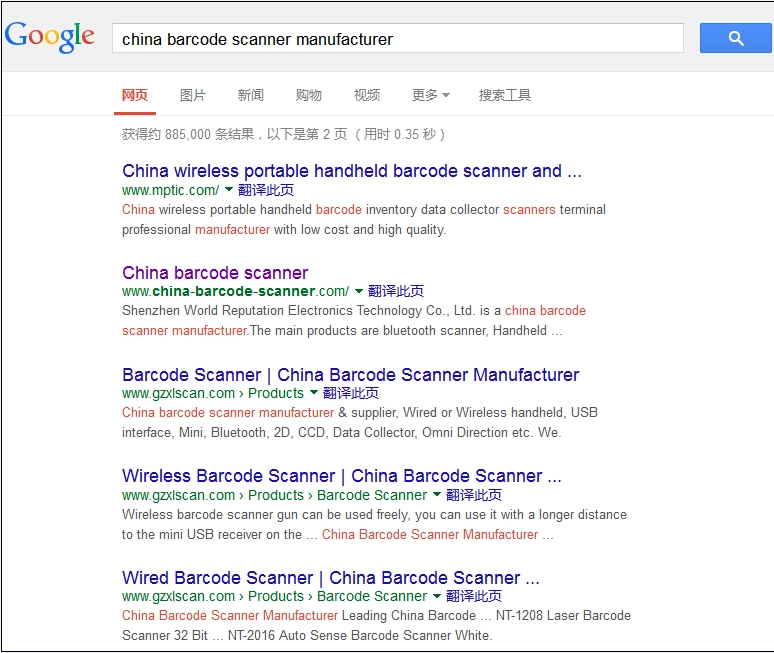Open 'Wireless Barcode Scanner | China Barcode Scanner' result
This screenshot has width=774, height=653.
pyautogui.click(x=342, y=476)
